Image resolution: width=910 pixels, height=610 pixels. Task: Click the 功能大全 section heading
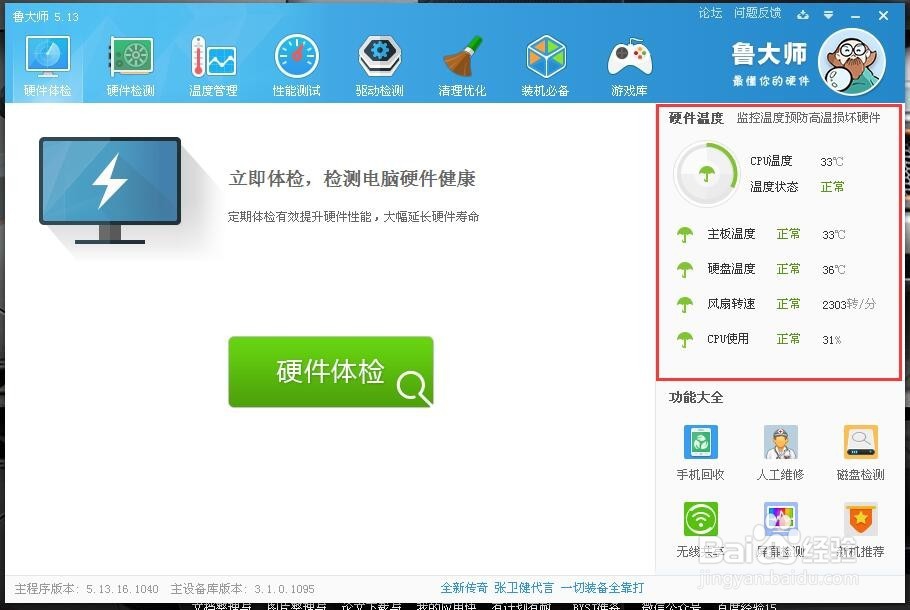point(696,398)
